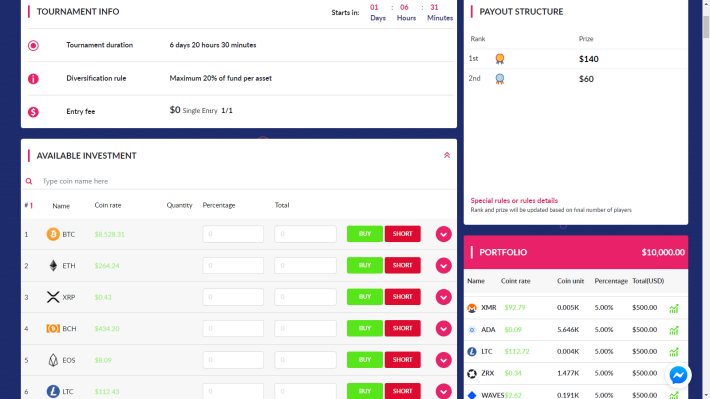Viewport: 710px width, 399px height.
Task: Buy BTC
Action: pyautogui.click(x=365, y=234)
